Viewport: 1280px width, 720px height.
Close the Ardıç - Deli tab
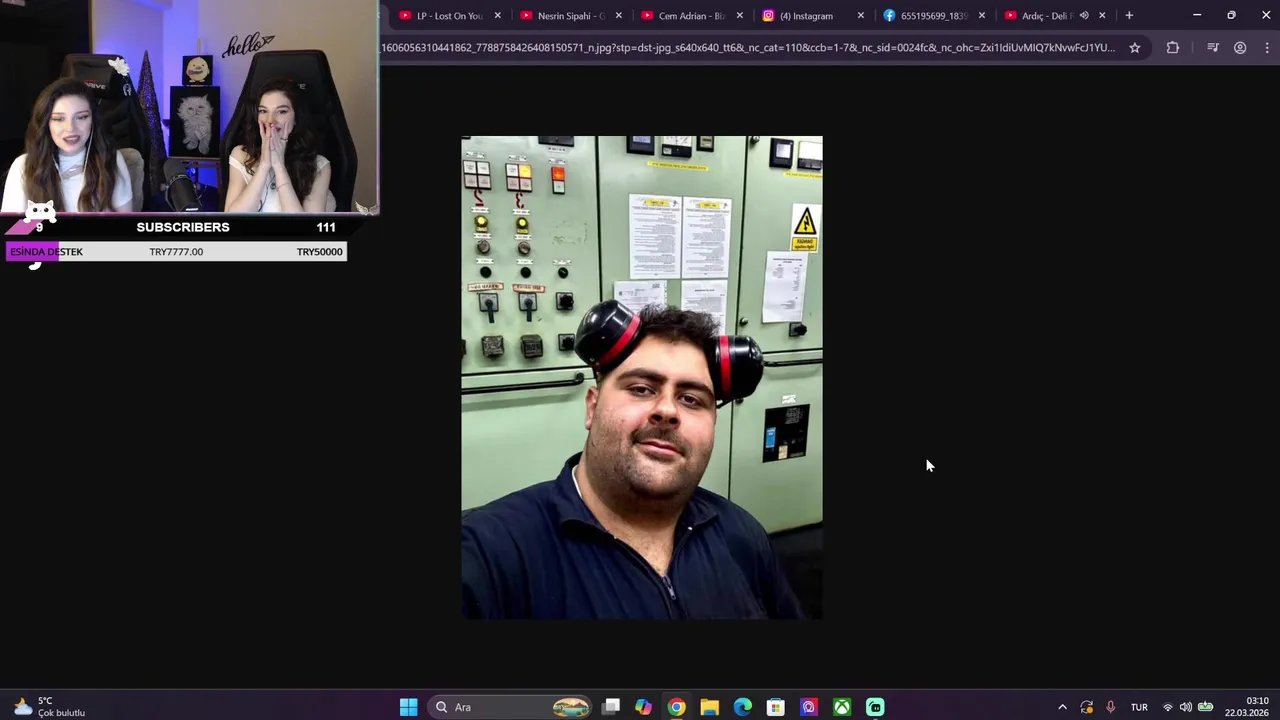click(1102, 15)
